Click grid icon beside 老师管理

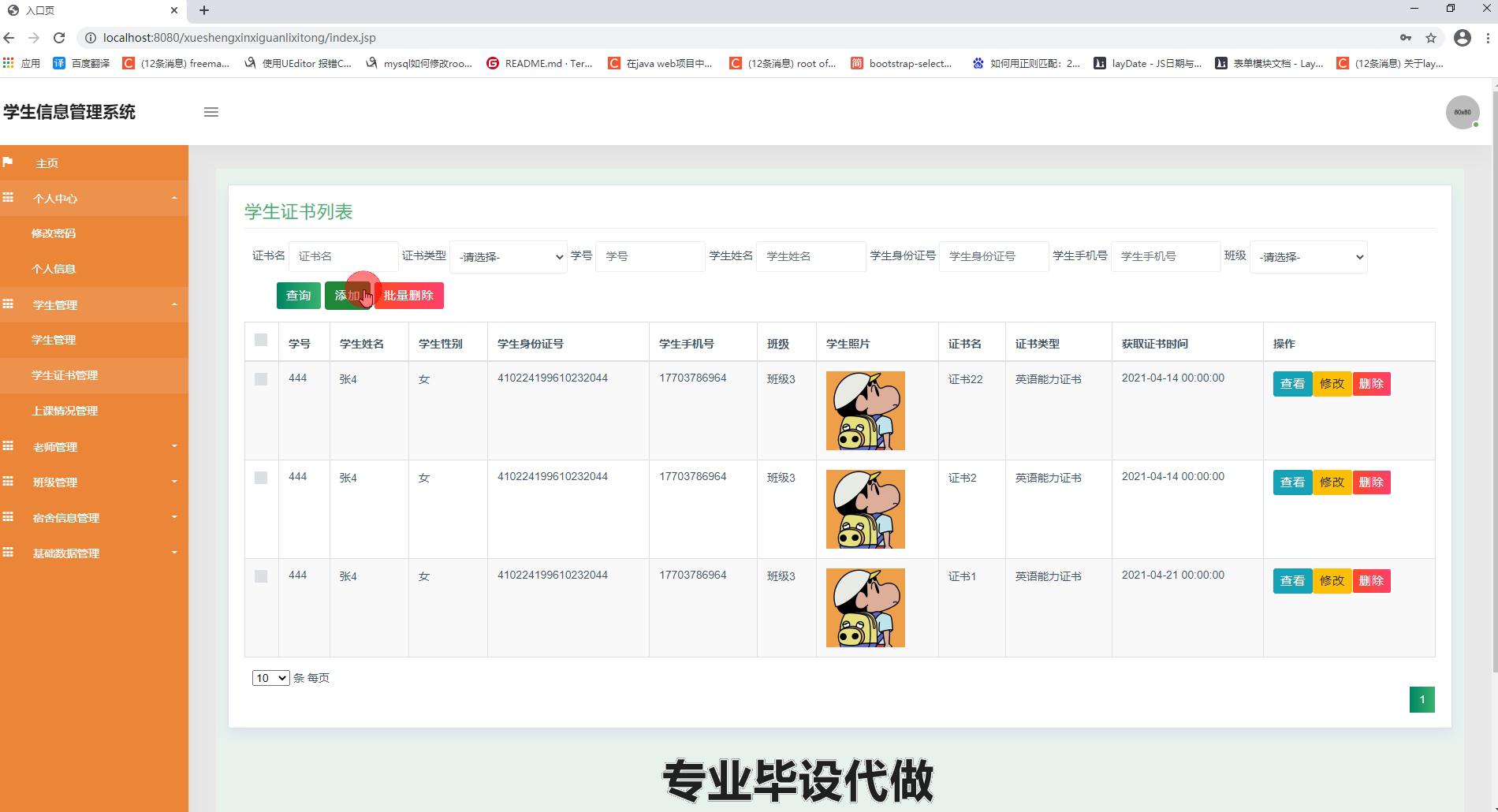(x=8, y=446)
